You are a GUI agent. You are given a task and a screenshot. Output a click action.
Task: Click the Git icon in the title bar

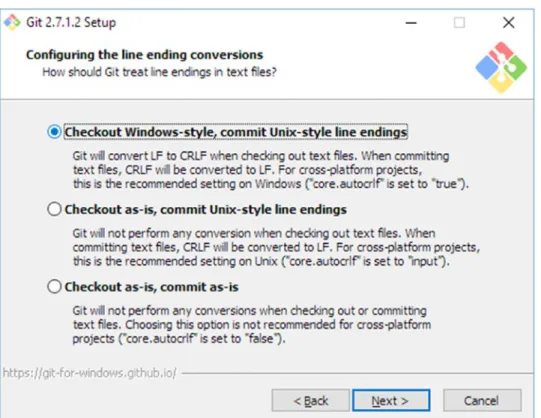pyautogui.click(x=12, y=22)
